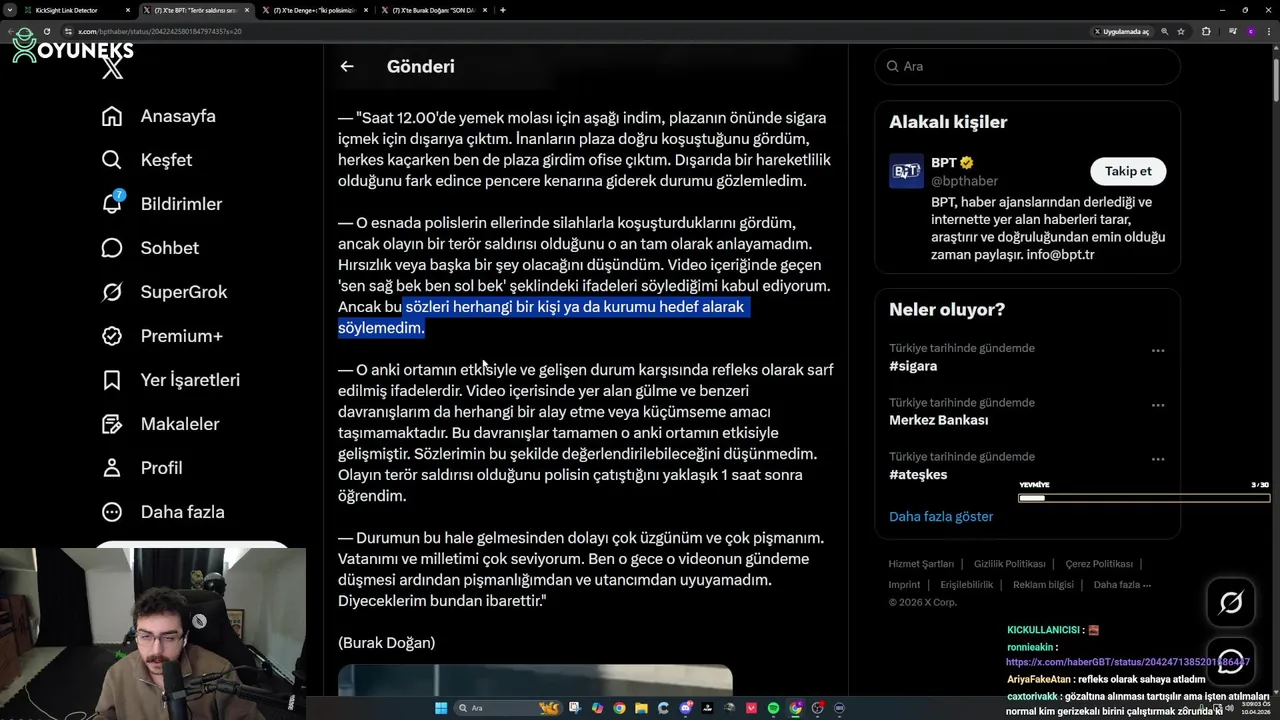Click the (Burak Doğan) signature text
Screen dimensions: 1280x720
click(386, 643)
